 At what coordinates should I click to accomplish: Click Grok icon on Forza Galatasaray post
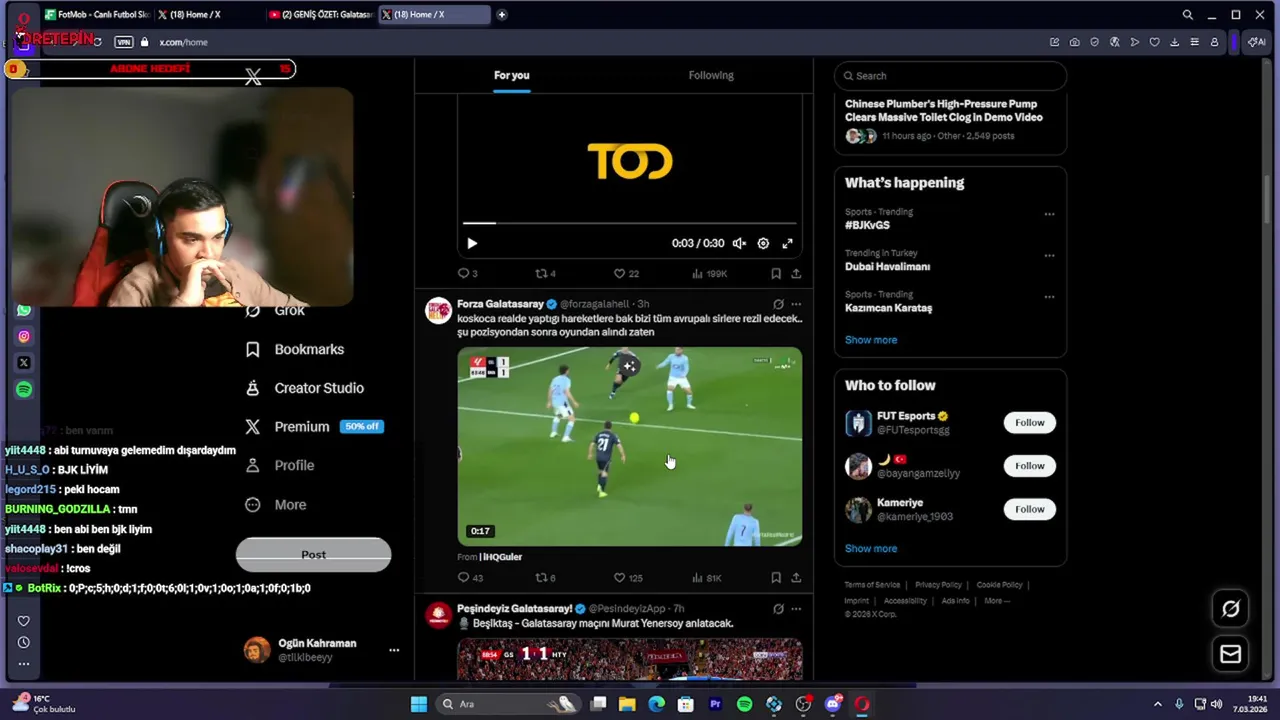point(778,304)
